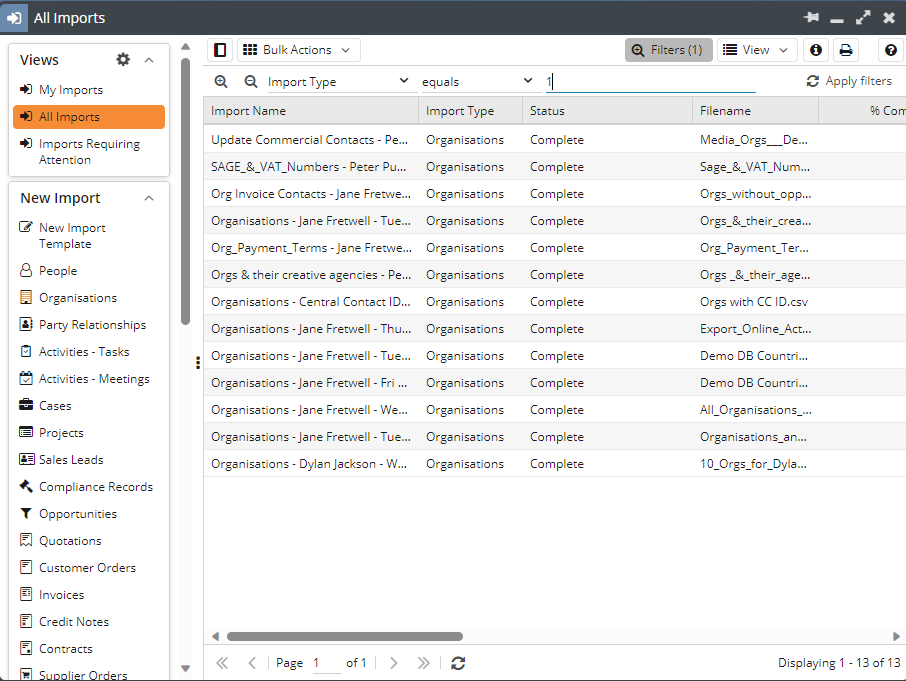The image size is (906, 681).
Task: Select the Update Commercial Contacts import row
Action: [x=555, y=140]
